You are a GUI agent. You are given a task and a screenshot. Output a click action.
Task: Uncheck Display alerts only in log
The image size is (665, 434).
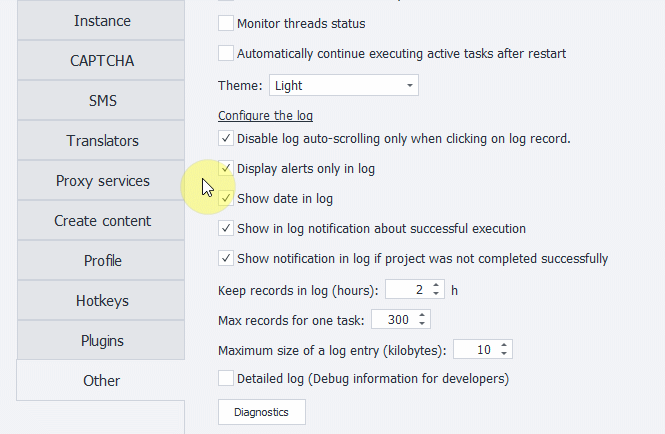pos(226,168)
